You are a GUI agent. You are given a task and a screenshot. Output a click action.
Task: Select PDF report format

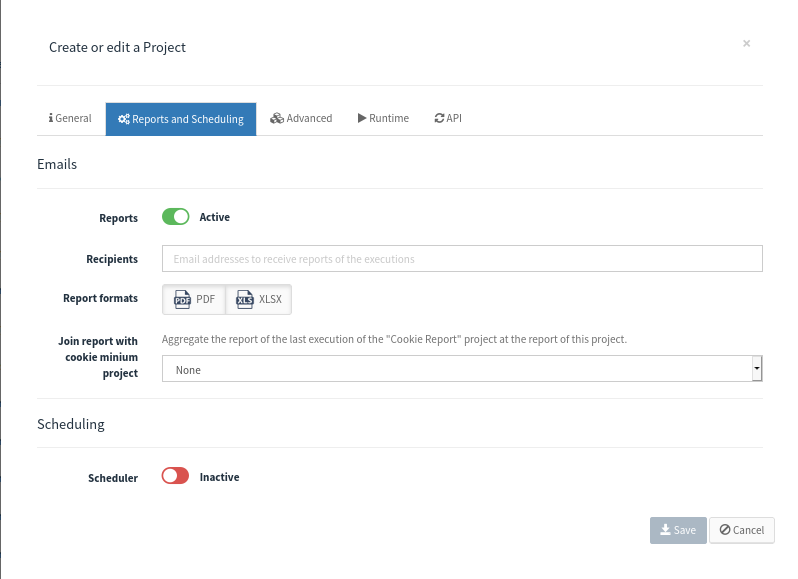click(x=194, y=299)
